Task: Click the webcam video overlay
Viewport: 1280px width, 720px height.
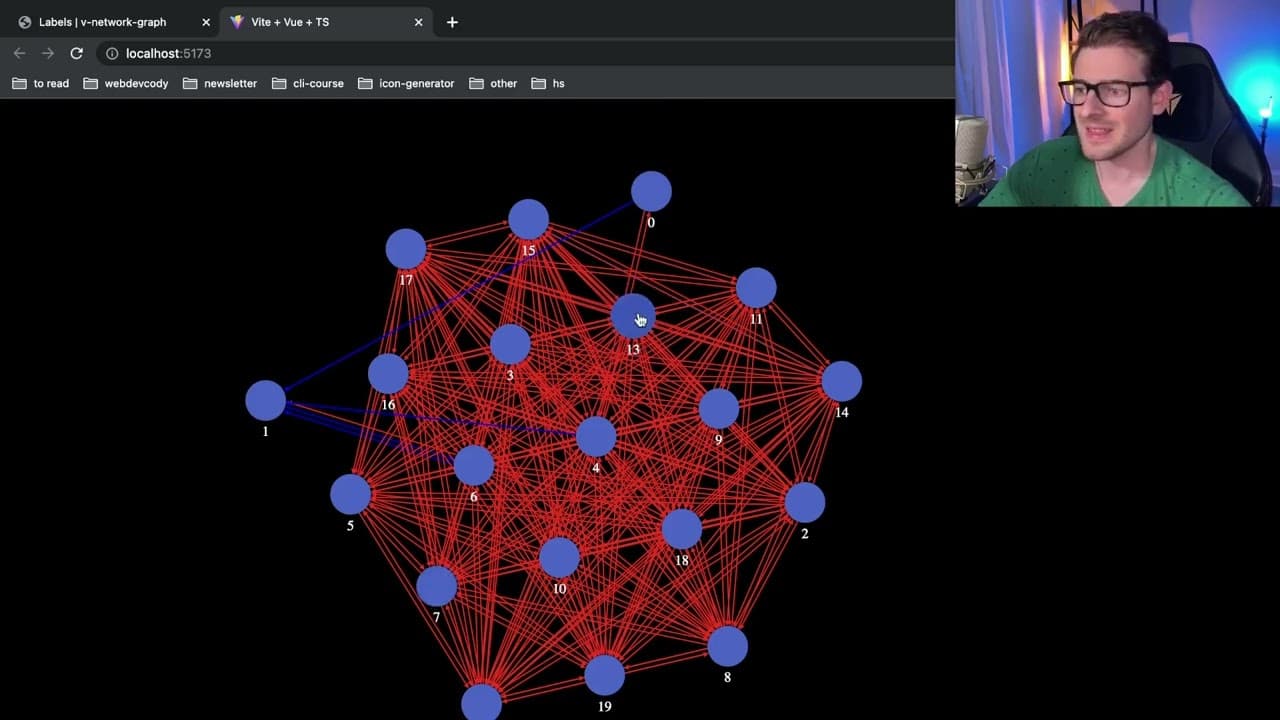Action: pyautogui.click(x=1117, y=103)
